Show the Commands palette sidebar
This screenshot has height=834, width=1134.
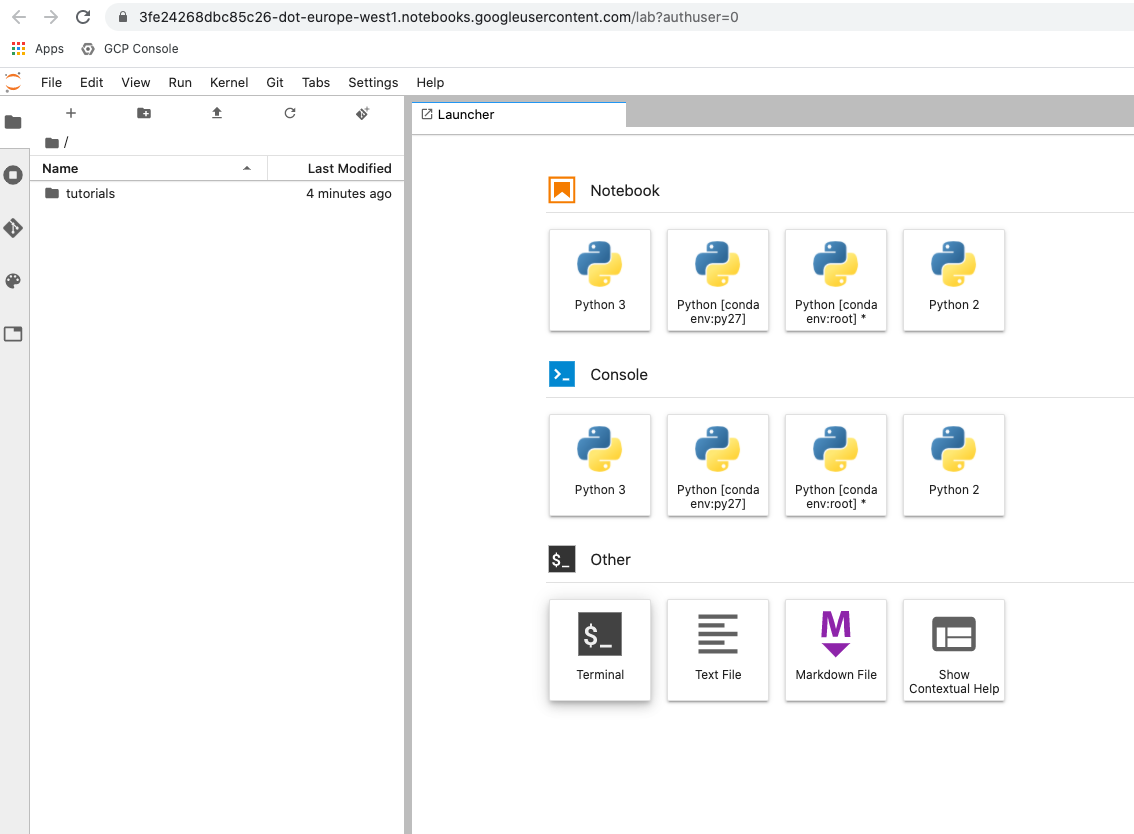13,281
